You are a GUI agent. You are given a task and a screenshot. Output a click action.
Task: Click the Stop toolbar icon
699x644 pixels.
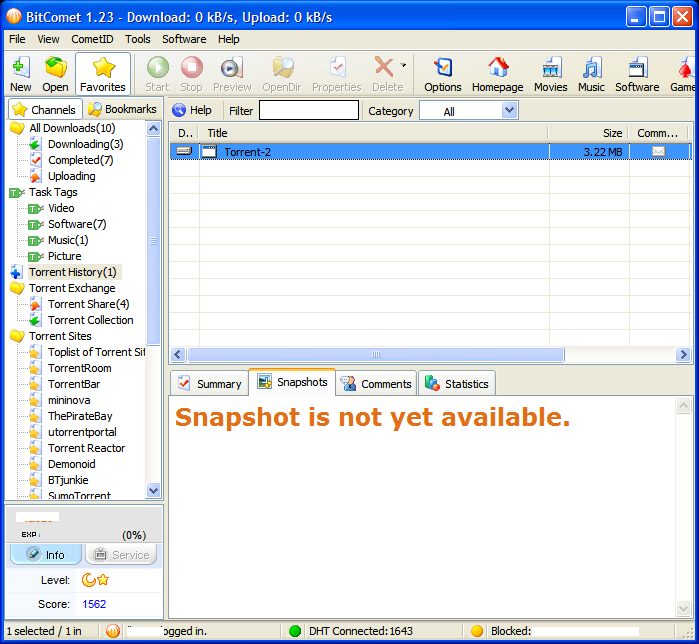pos(192,74)
